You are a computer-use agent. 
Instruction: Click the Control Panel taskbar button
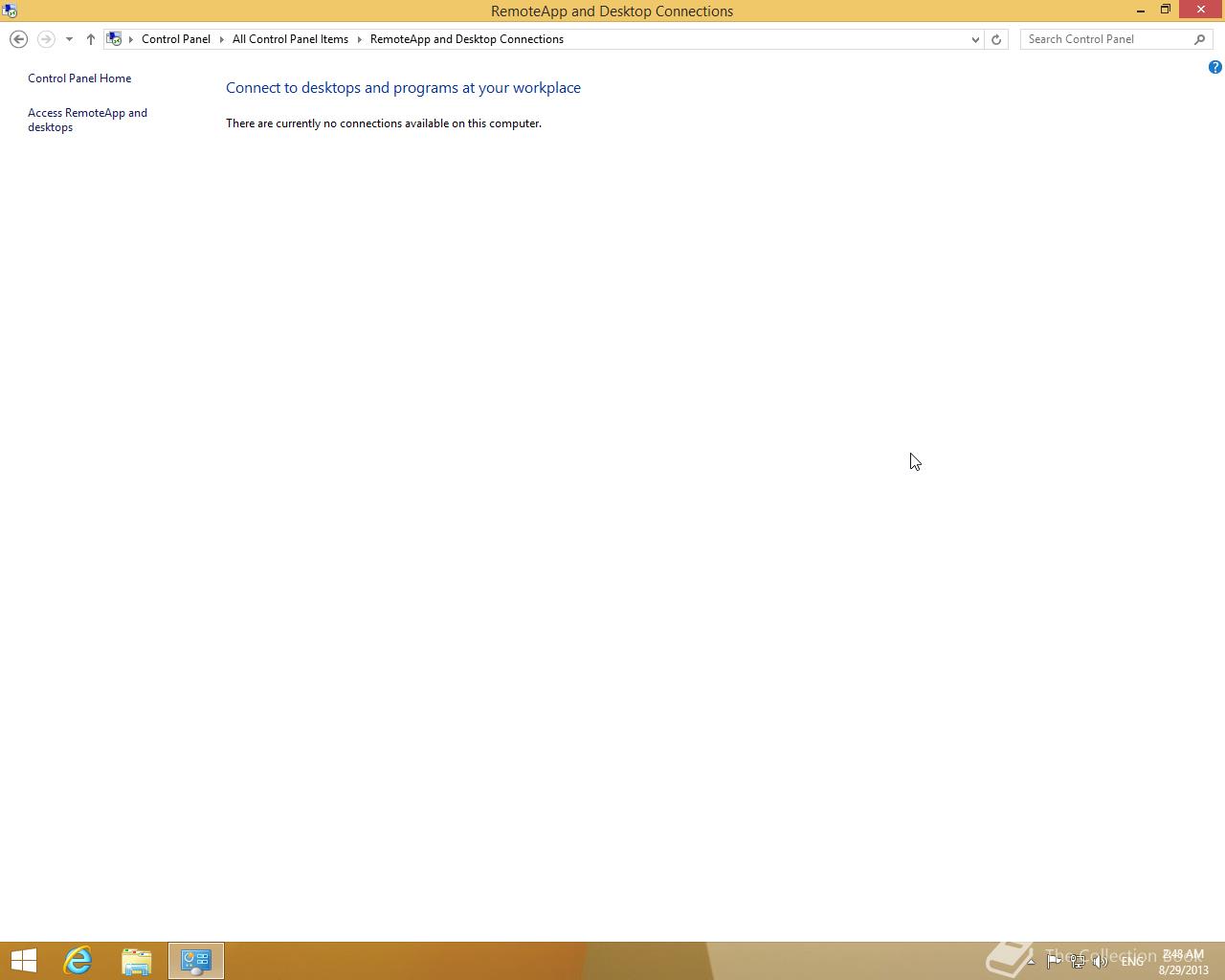196,961
